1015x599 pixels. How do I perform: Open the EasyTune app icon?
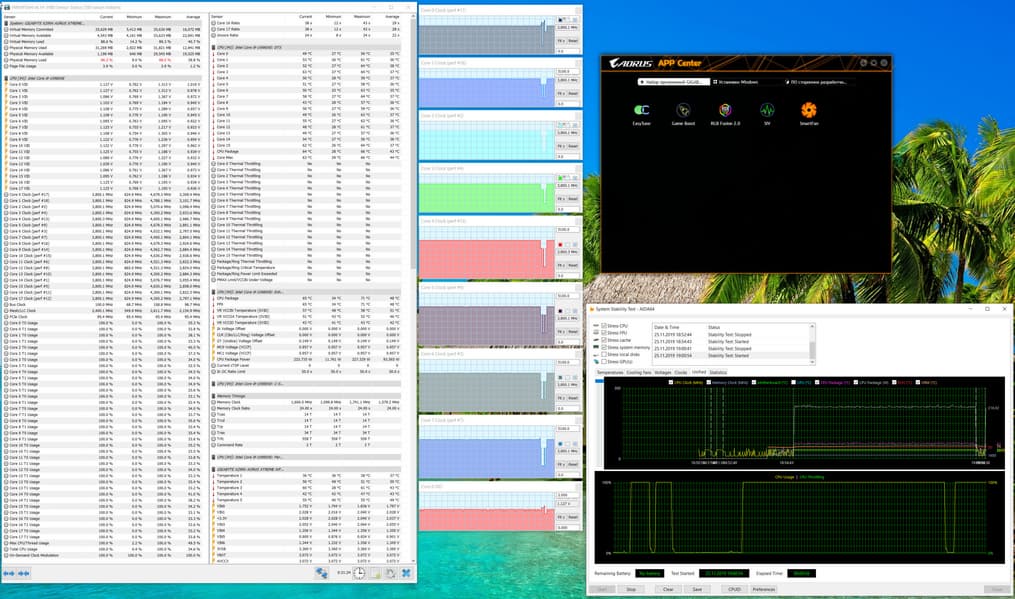[640, 110]
